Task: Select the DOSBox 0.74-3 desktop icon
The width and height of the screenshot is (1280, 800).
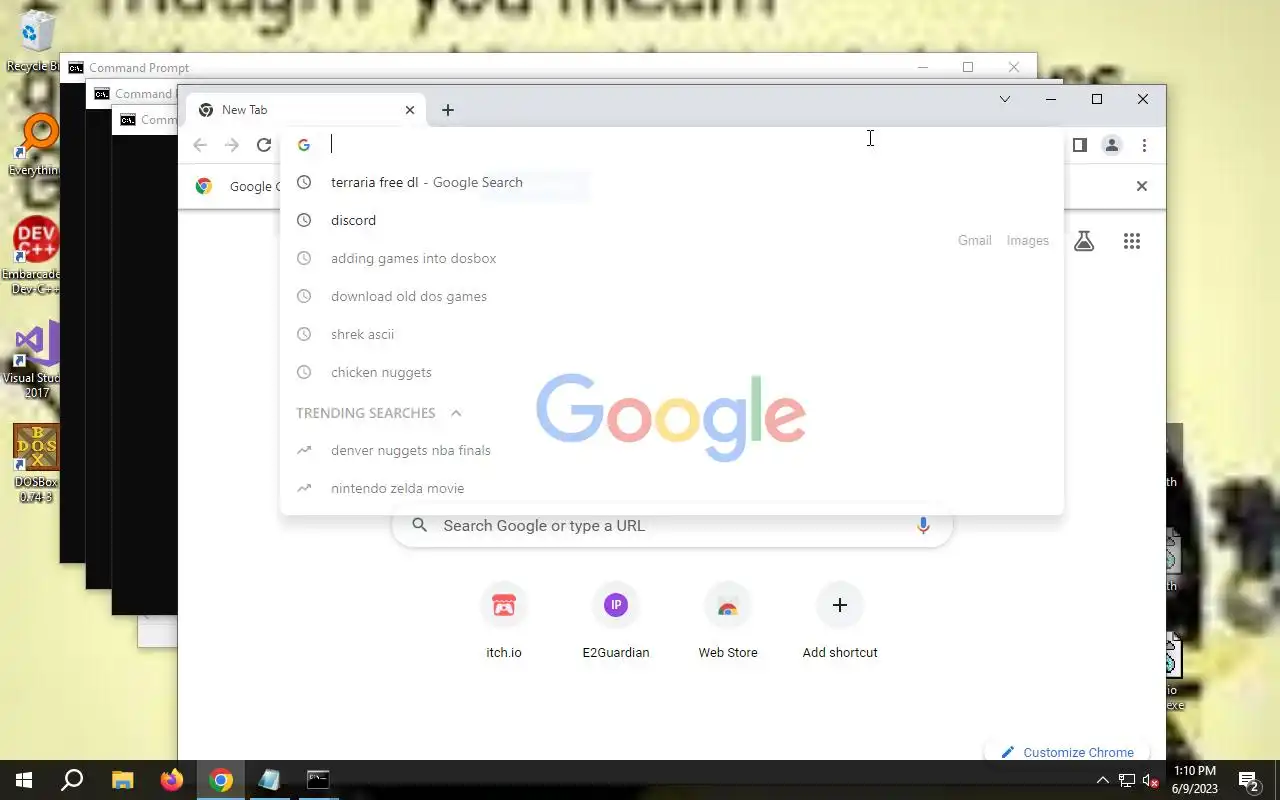Action: coord(36,463)
